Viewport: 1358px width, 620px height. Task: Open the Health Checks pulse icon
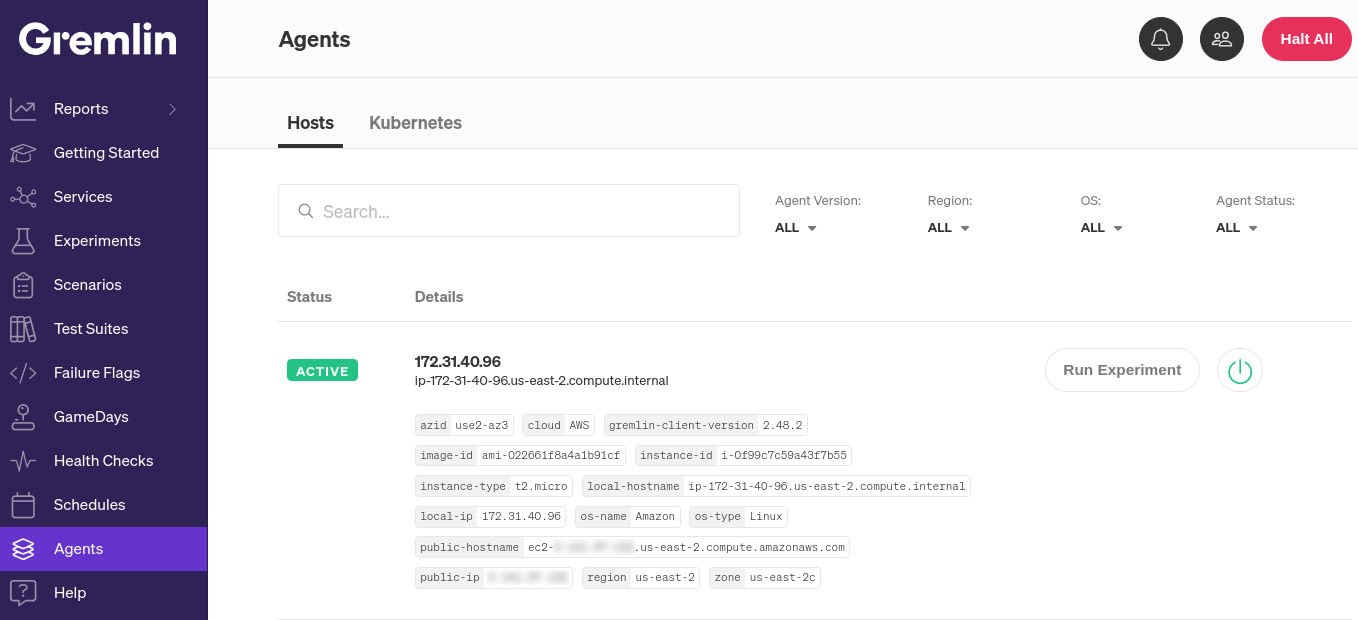pyautogui.click(x=23, y=461)
